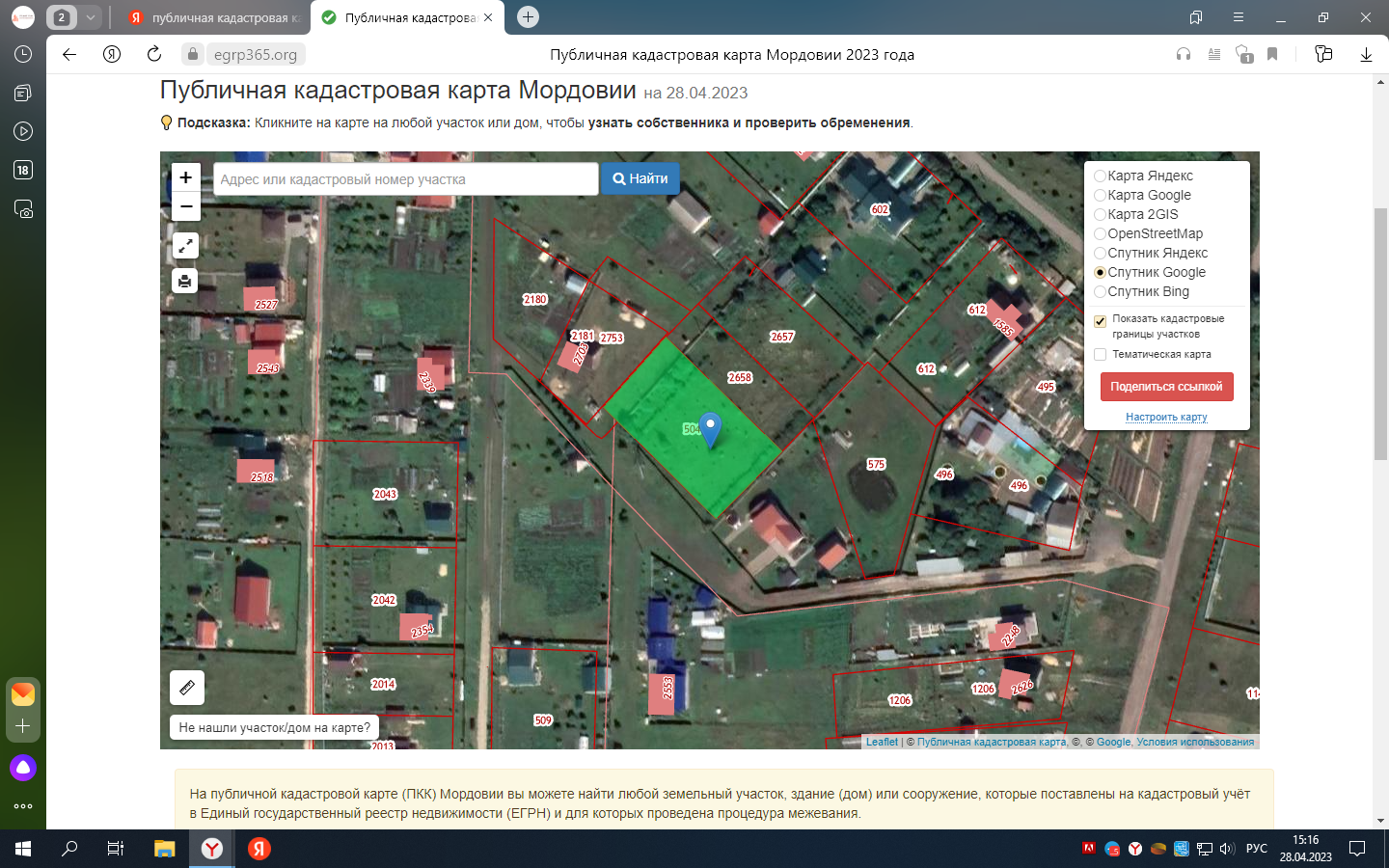Reload the current page
The height and width of the screenshot is (868, 1389).
coord(154,55)
